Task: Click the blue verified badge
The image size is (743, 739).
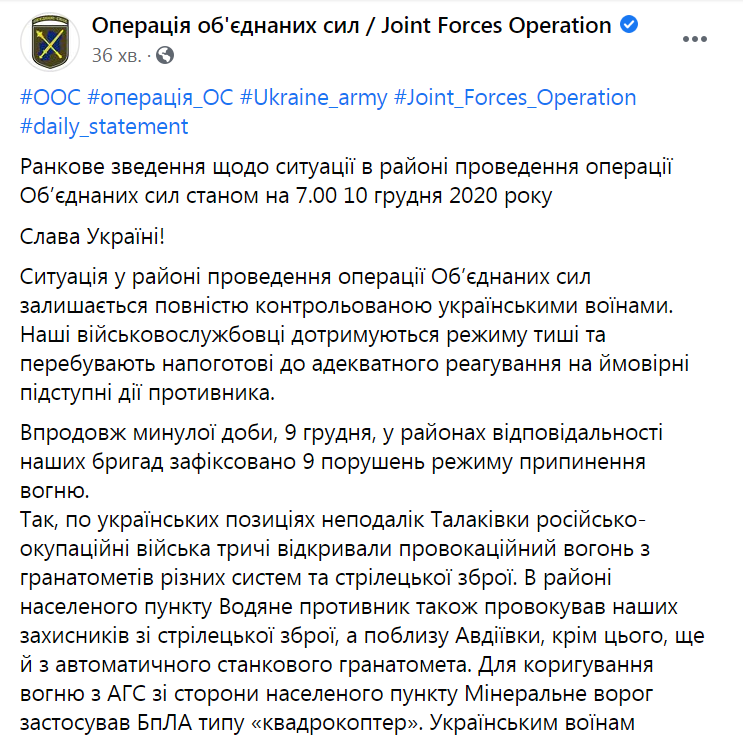Action: click(x=627, y=26)
